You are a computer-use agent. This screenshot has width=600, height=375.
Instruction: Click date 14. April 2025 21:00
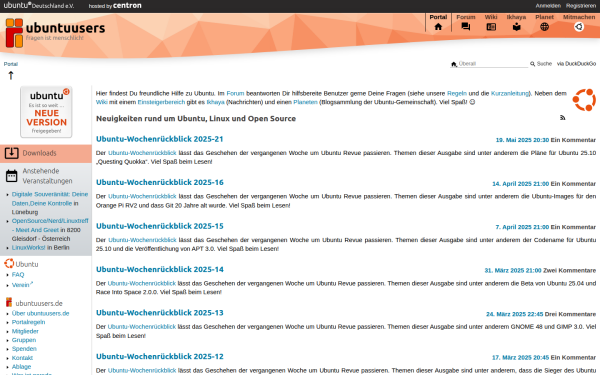coord(520,184)
